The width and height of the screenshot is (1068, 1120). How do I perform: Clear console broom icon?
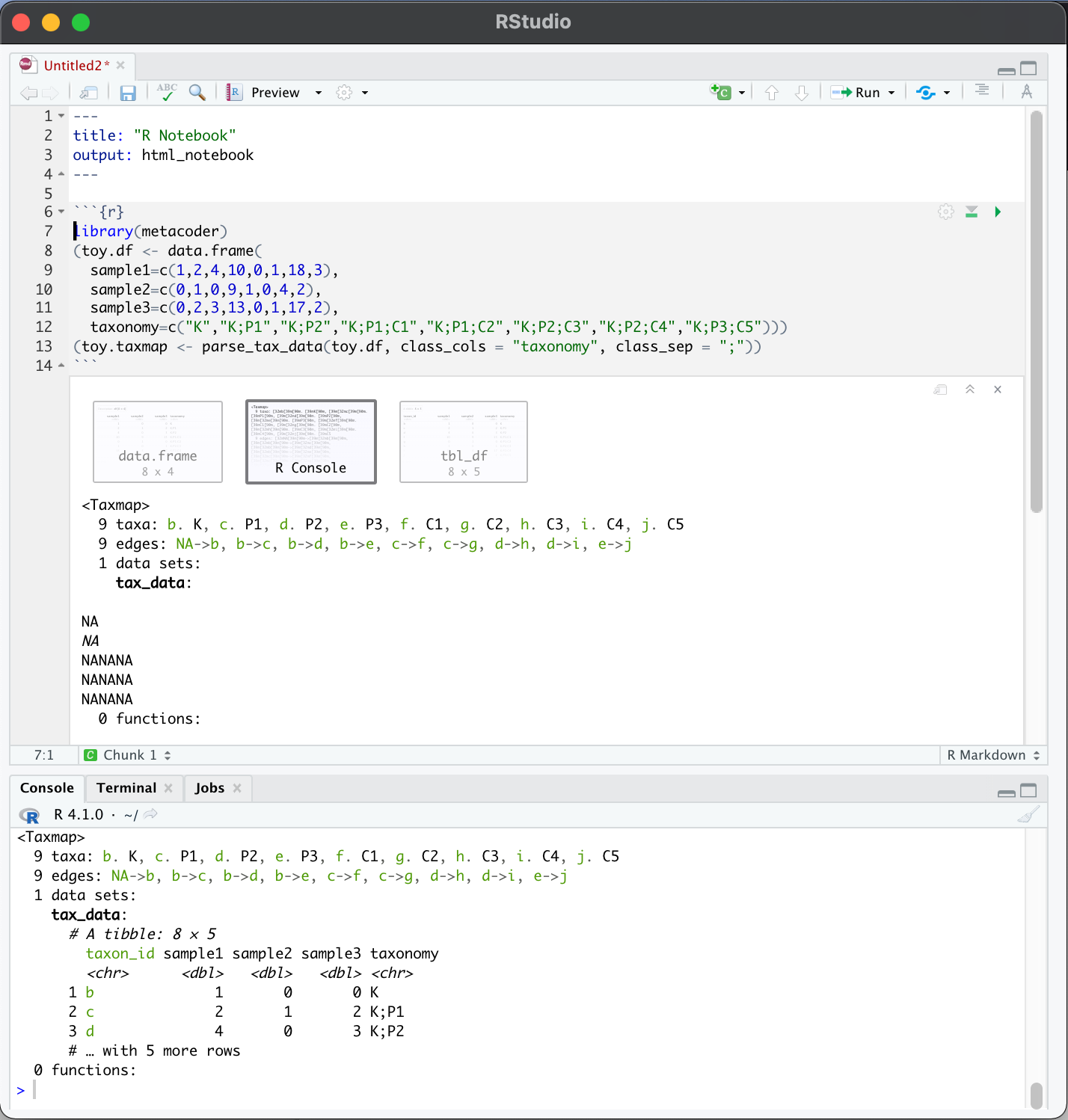coord(1028,814)
